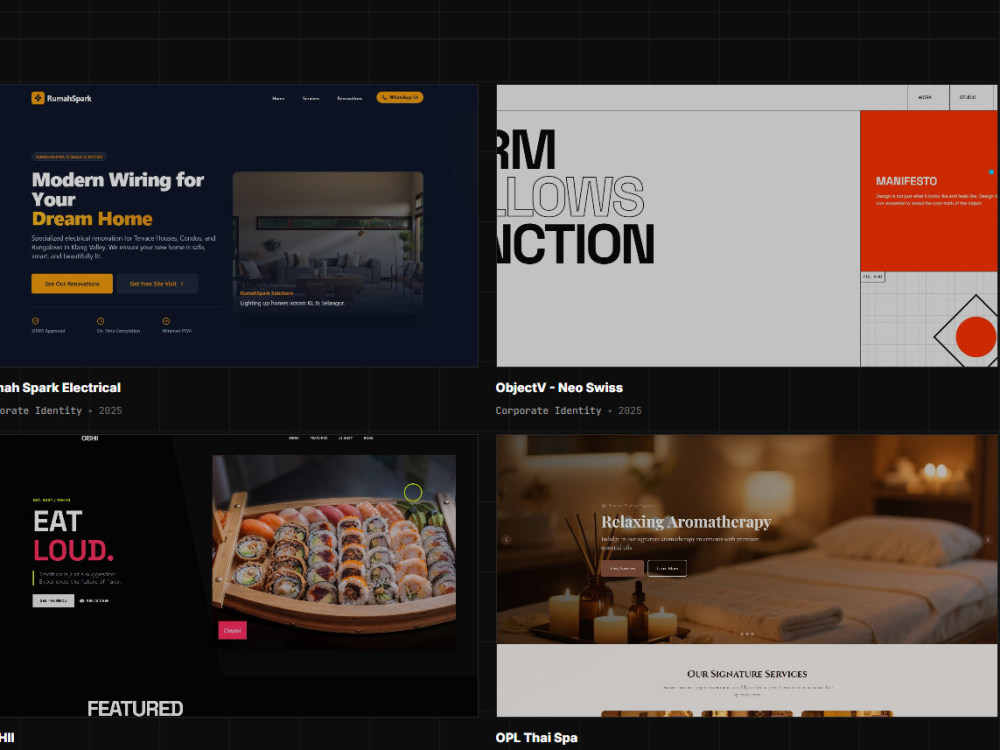Click the 'OPL Thai Spa' project title
The width and height of the screenshot is (1000, 750).
(536, 738)
